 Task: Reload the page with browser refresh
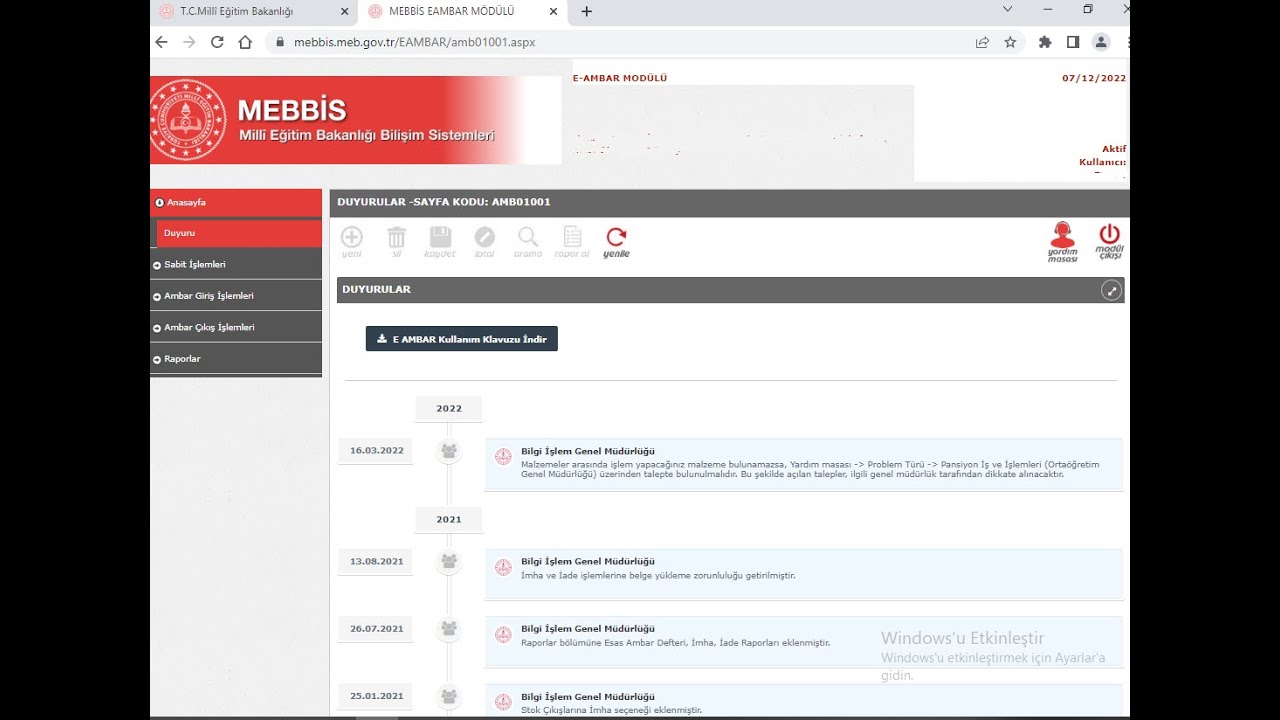(x=217, y=42)
